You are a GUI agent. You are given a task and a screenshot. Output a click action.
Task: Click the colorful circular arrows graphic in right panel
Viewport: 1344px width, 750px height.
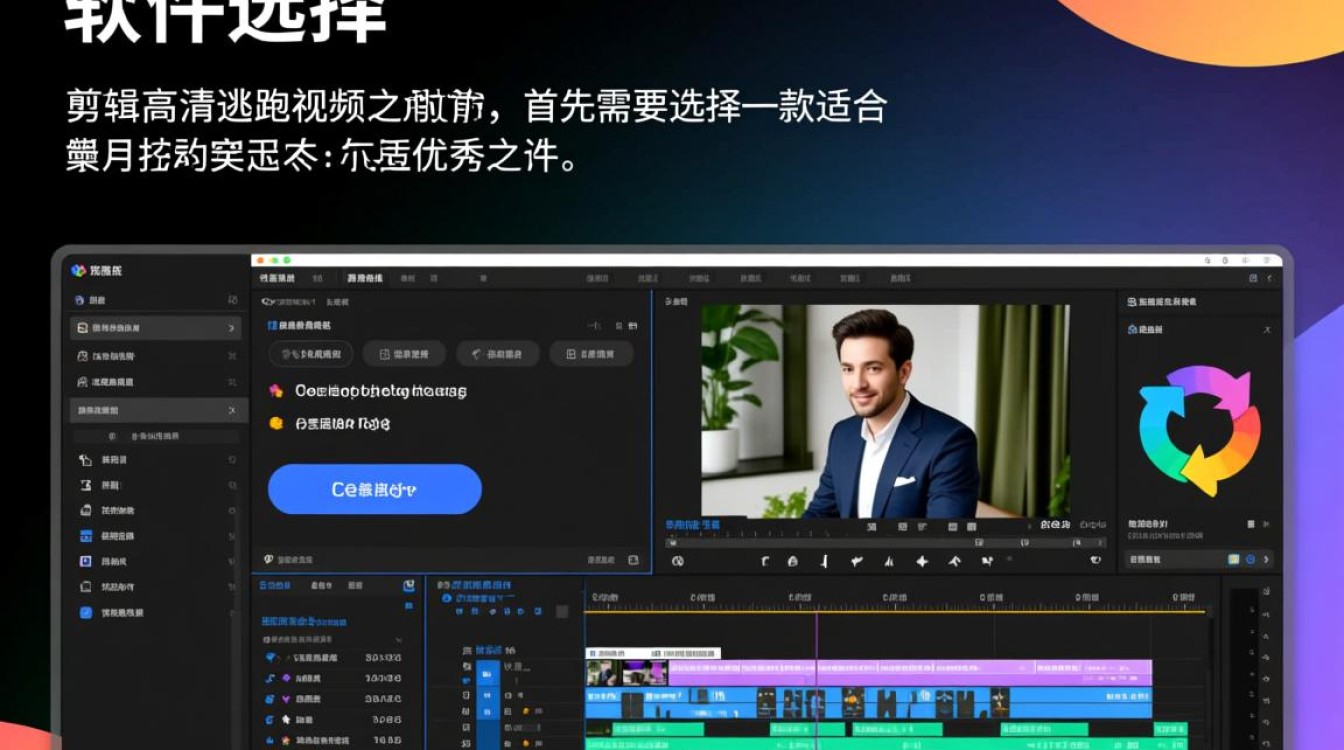pos(1199,430)
